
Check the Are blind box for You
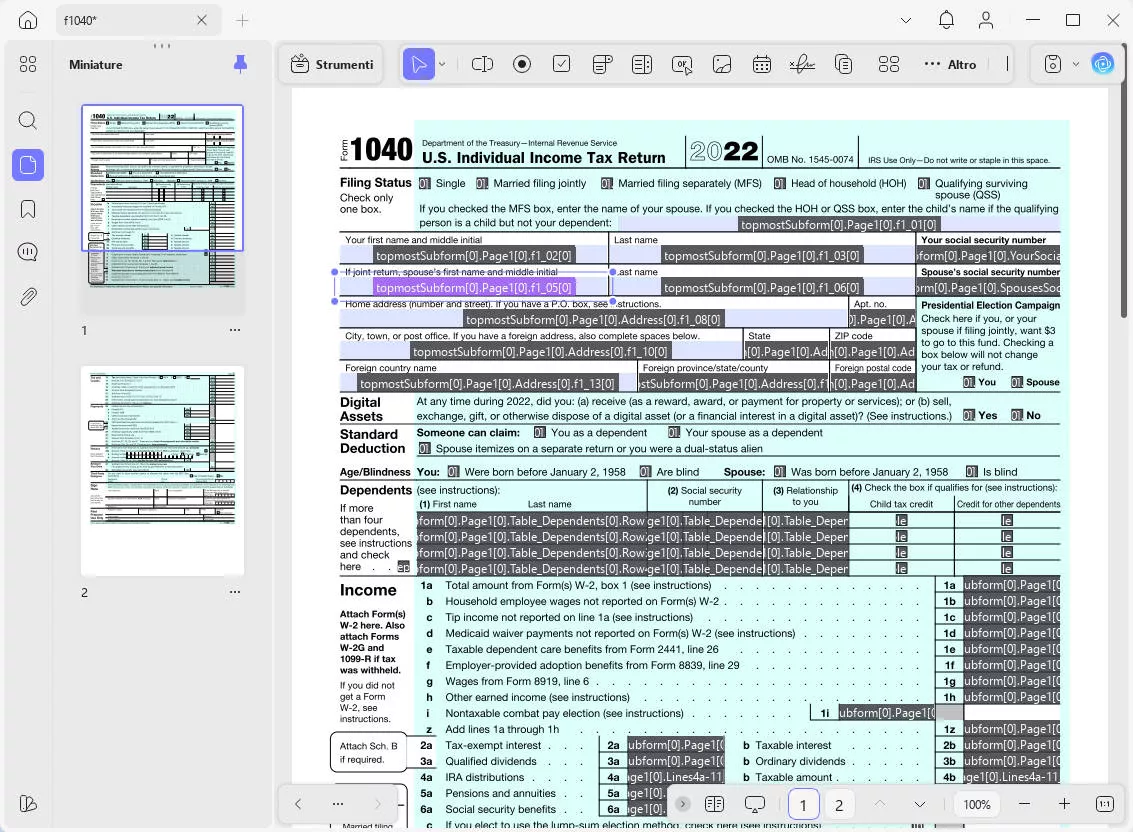point(645,471)
